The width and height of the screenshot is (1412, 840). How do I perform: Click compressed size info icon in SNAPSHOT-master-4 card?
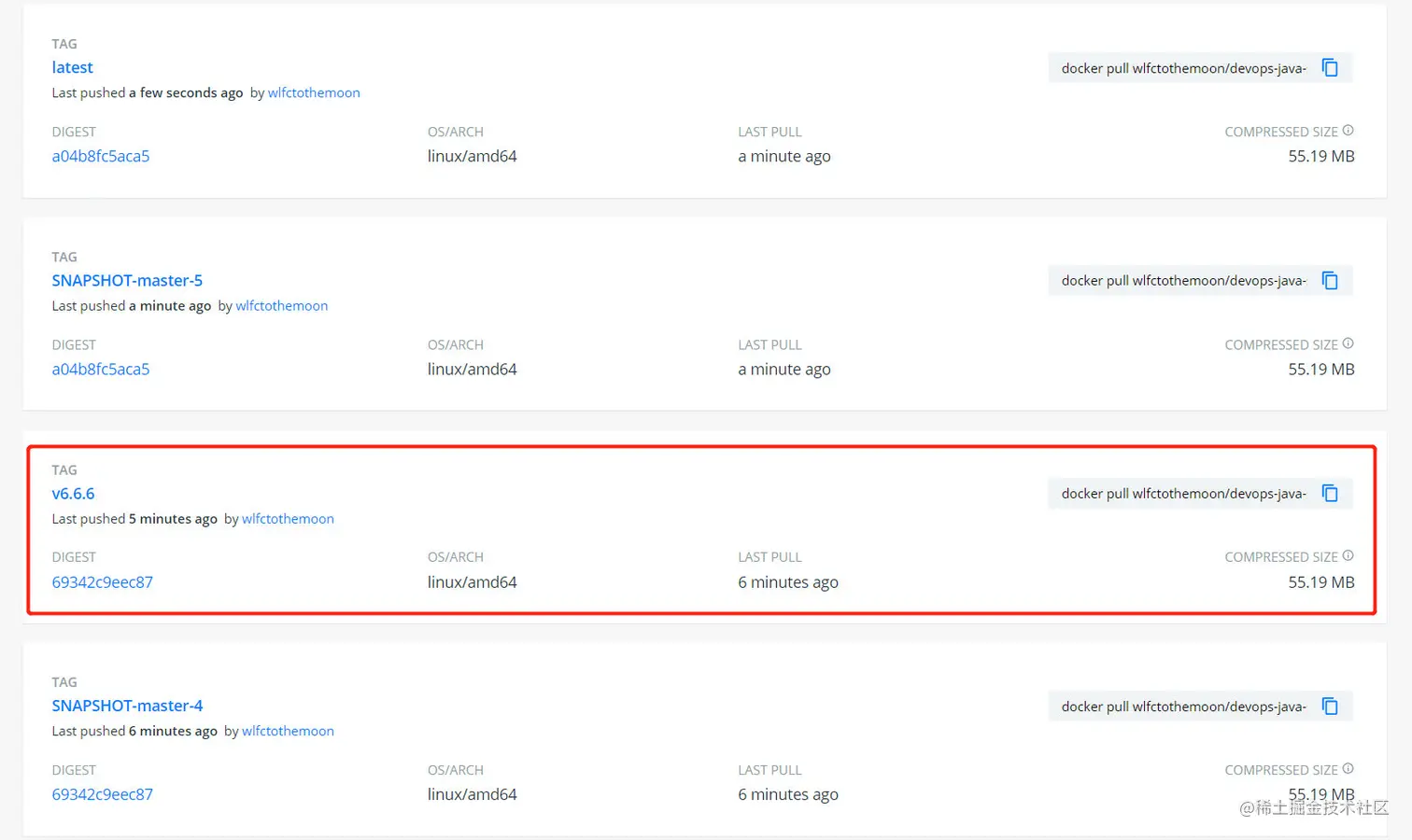(1348, 769)
